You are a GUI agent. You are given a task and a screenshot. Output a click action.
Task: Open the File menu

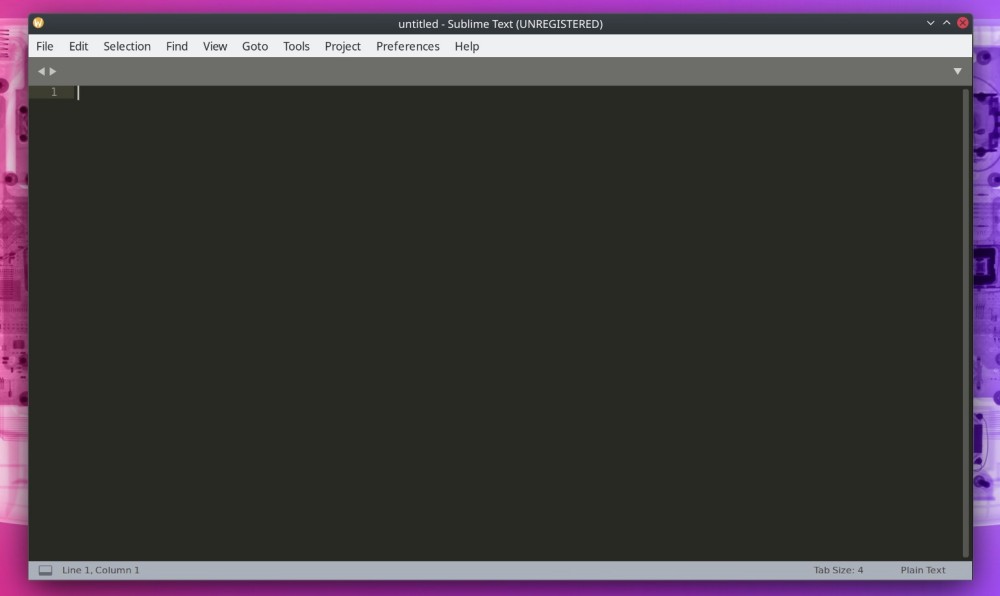pos(44,46)
